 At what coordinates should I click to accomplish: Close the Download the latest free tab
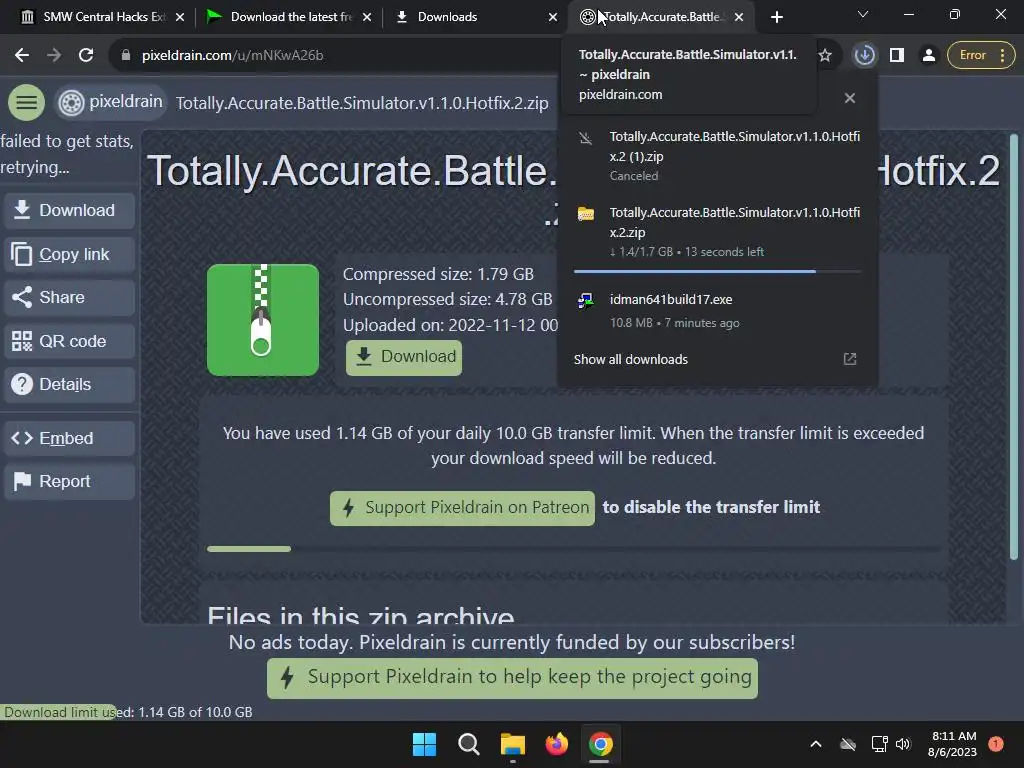coord(367,17)
